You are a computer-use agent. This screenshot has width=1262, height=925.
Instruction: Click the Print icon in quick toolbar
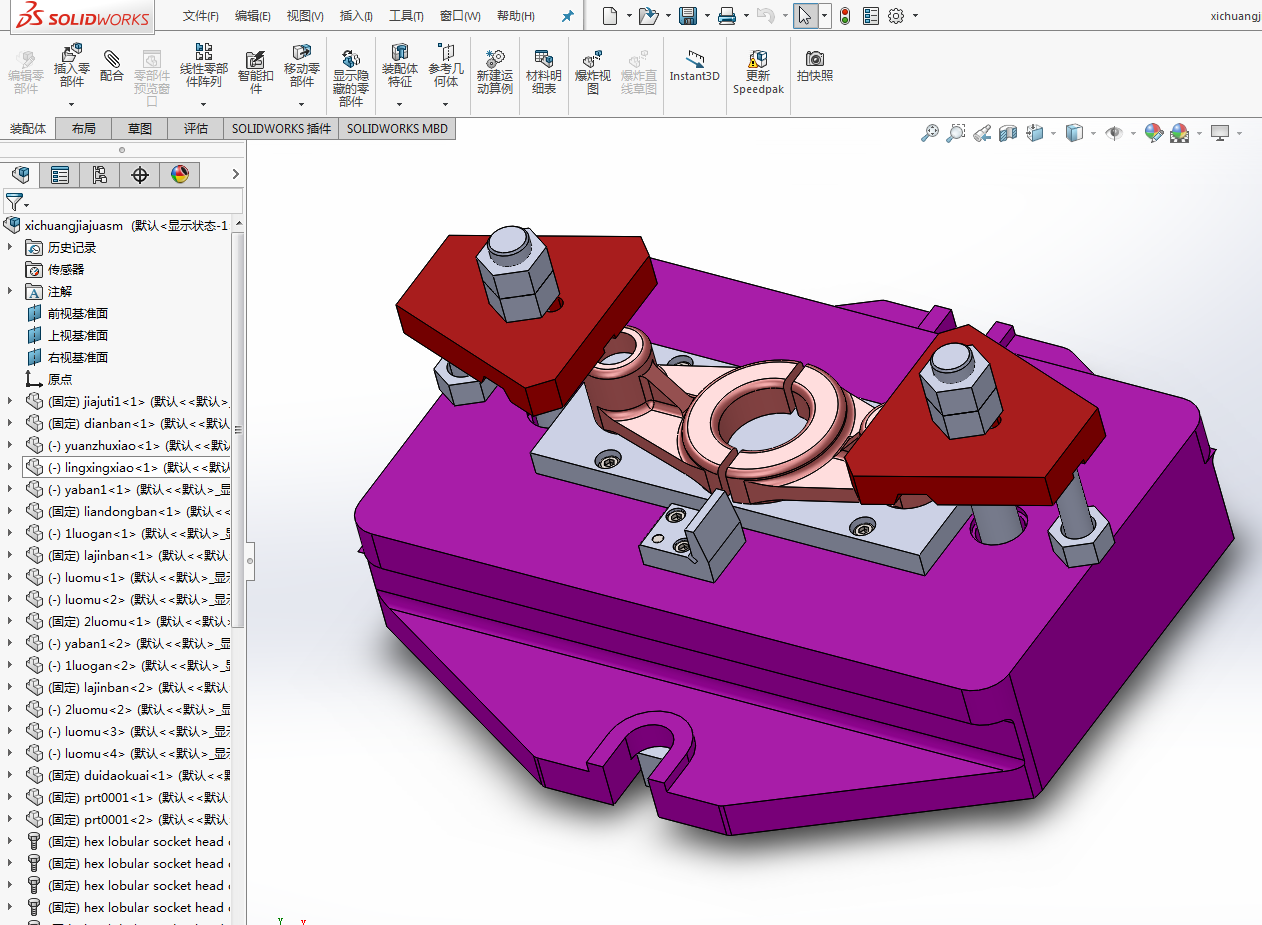727,16
